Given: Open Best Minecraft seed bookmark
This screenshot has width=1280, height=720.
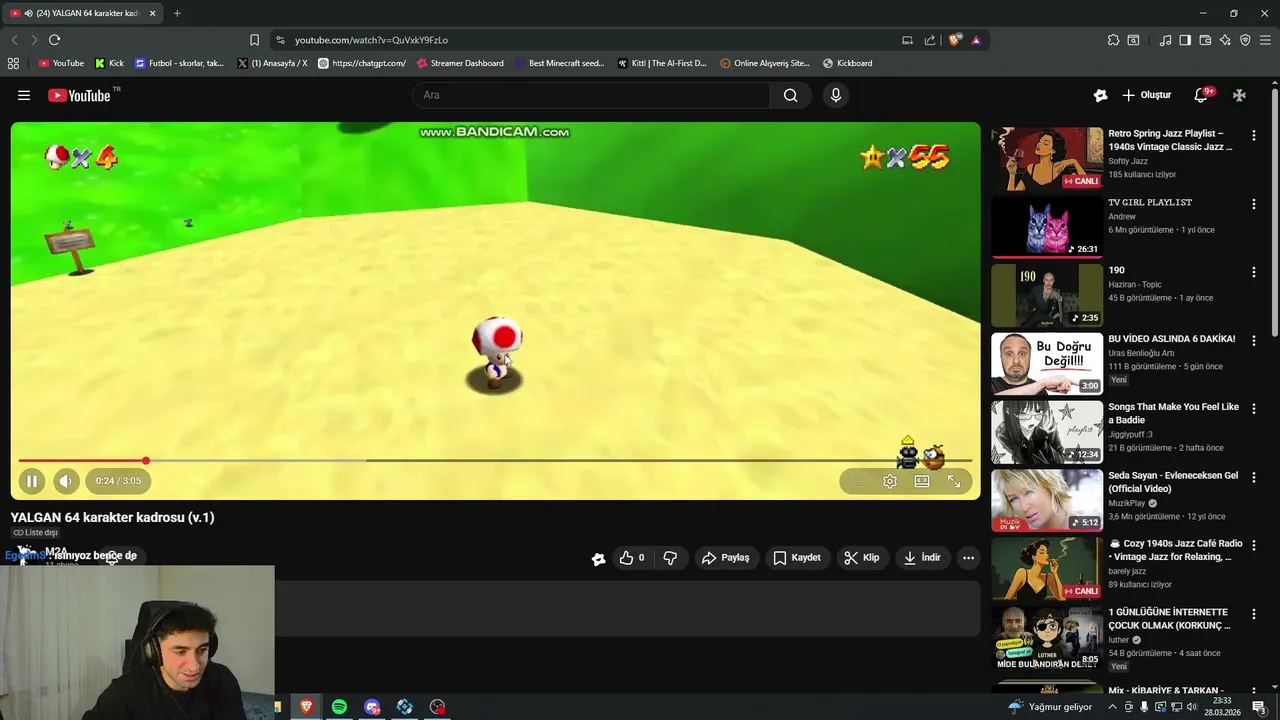Looking at the screenshot, I should point(560,63).
